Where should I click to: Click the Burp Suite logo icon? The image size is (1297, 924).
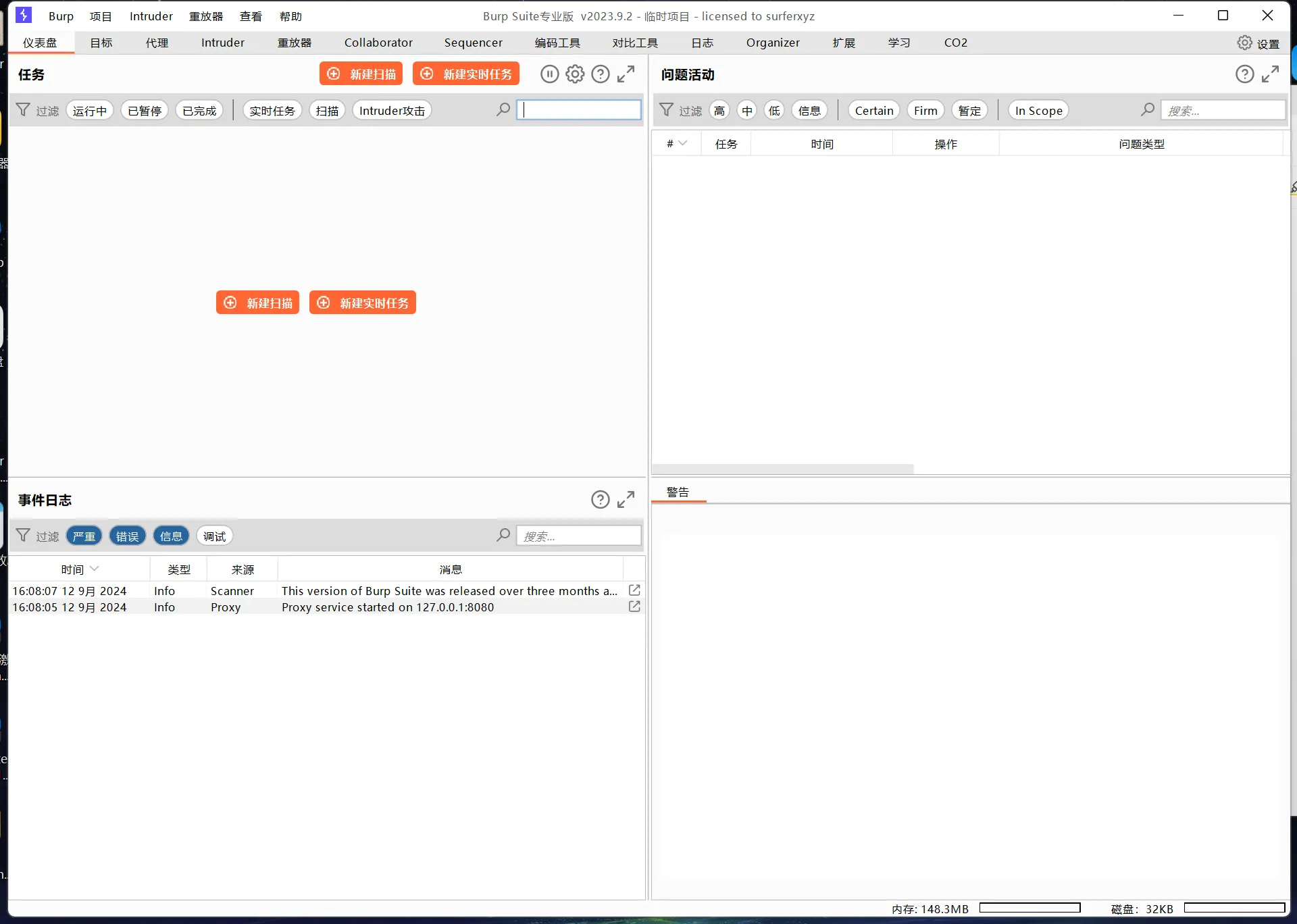24,15
